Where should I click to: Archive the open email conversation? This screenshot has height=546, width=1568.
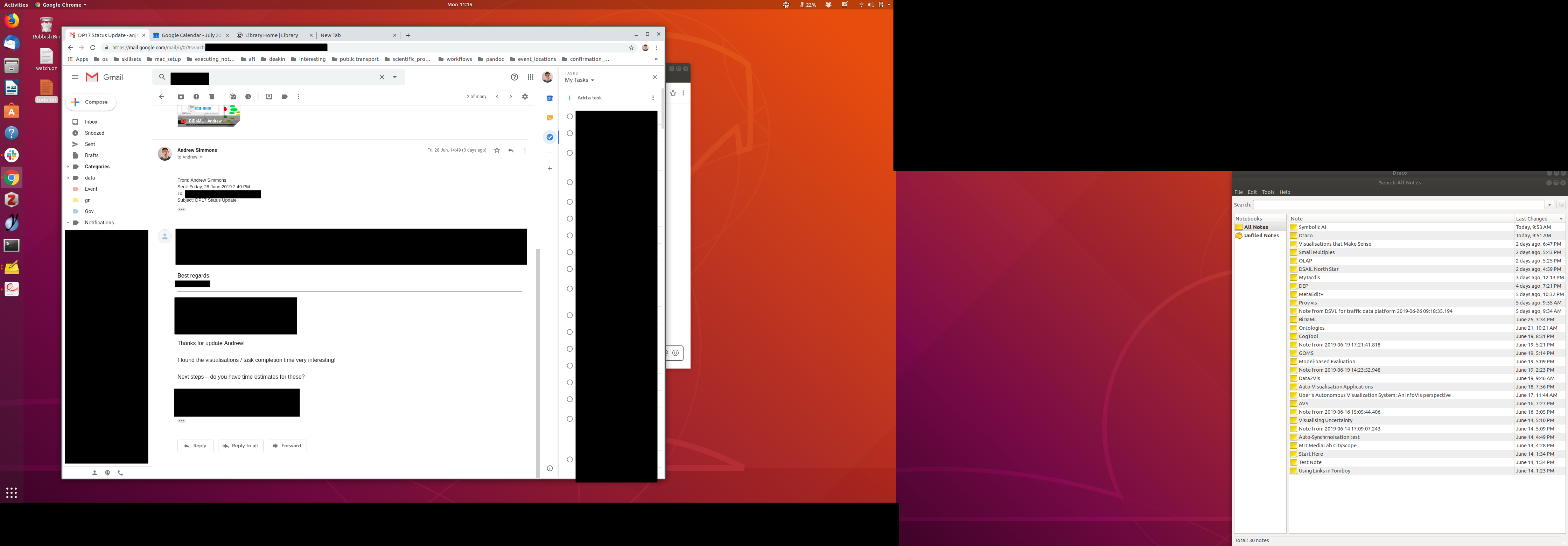click(181, 97)
